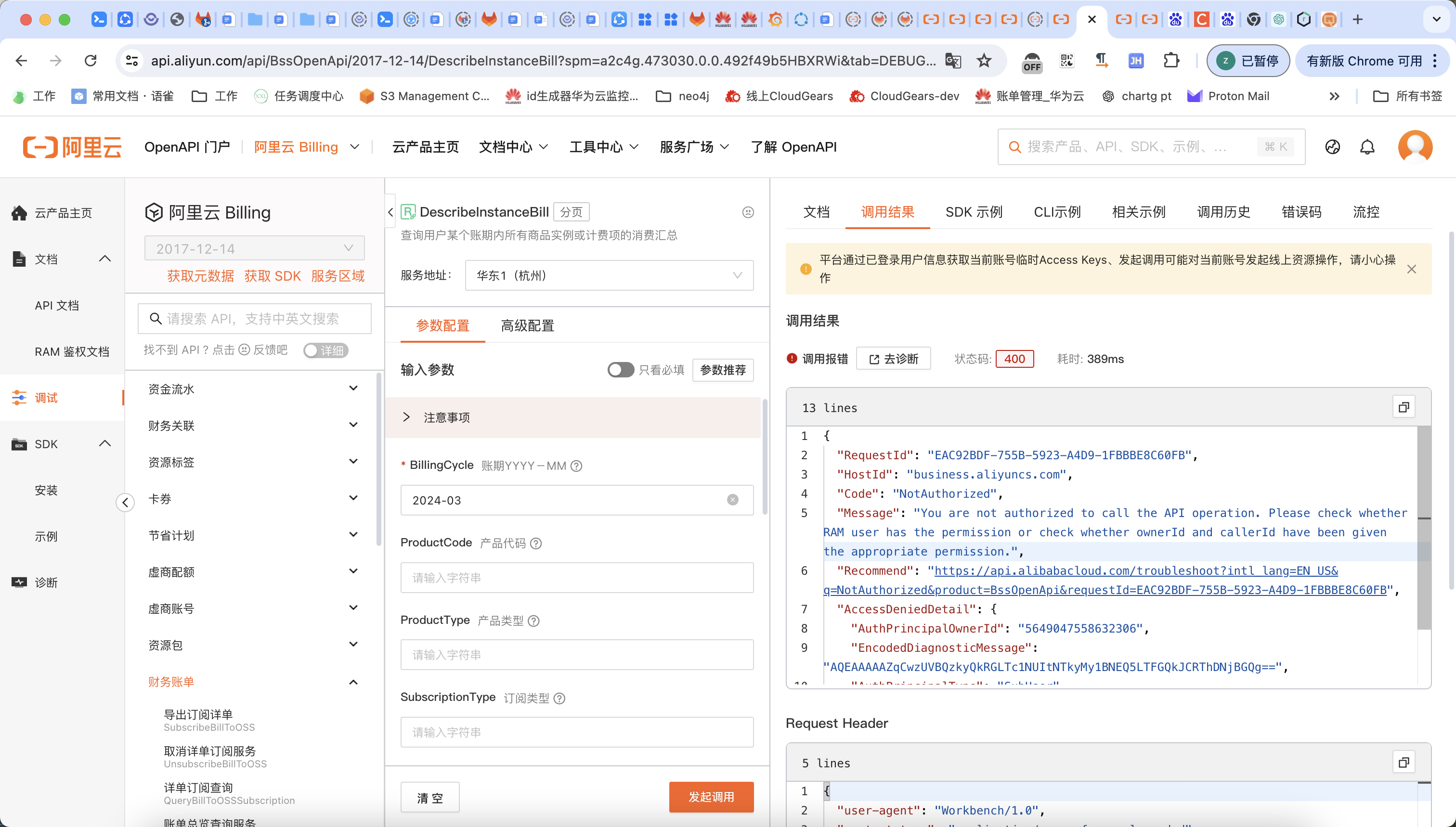Viewport: 1456px width, 827px height.
Task: Bookmark this page with the star icon
Action: [984, 60]
